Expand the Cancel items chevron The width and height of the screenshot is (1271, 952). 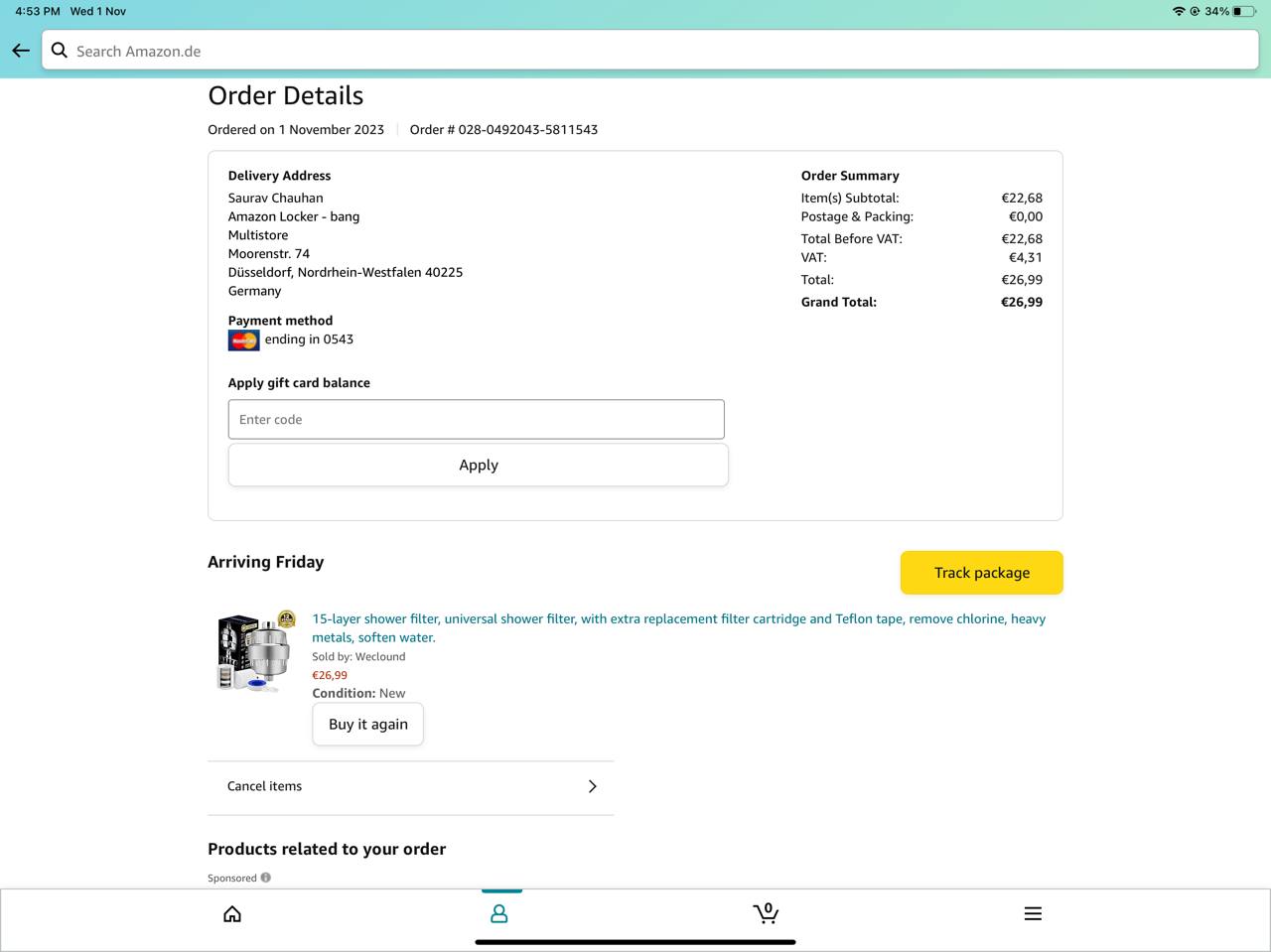pyautogui.click(x=593, y=786)
